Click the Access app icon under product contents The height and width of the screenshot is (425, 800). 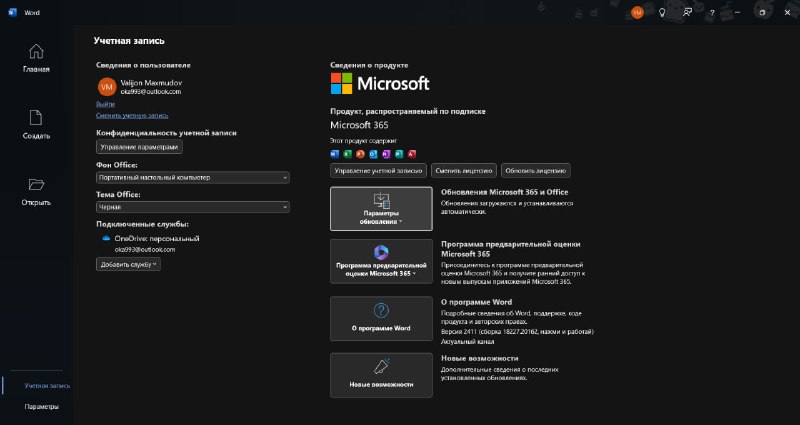[x=412, y=154]
